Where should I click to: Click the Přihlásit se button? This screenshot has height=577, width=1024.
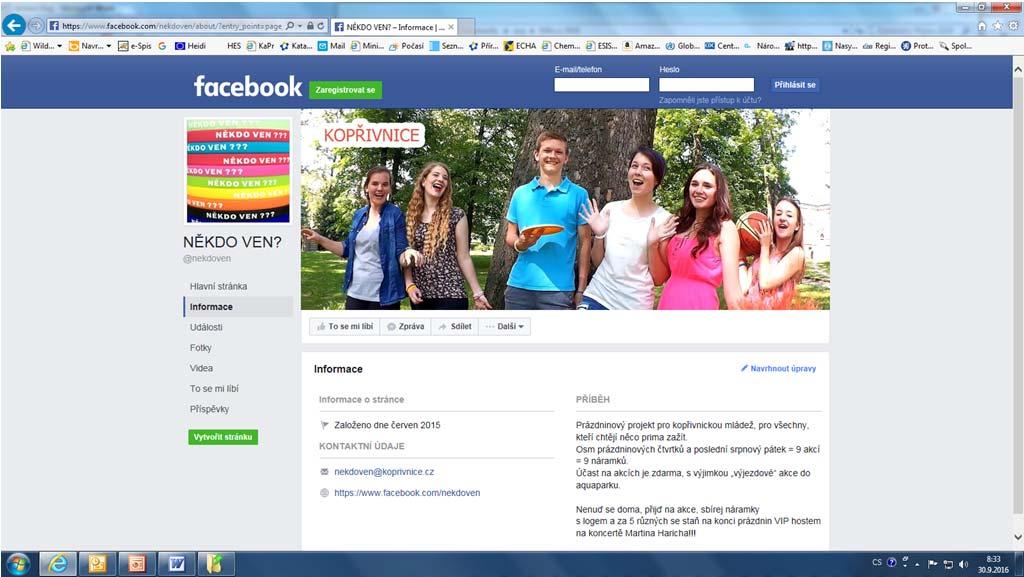[795, 85]
